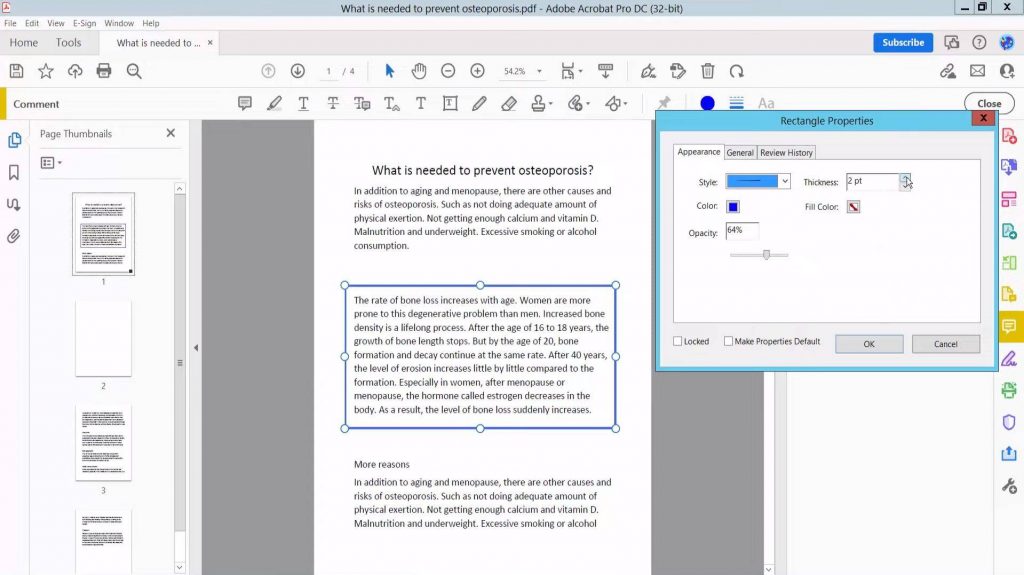This screenshot has height=575, width=1024.
Task: Select the Underline text tool
Action: pos(304,103)
